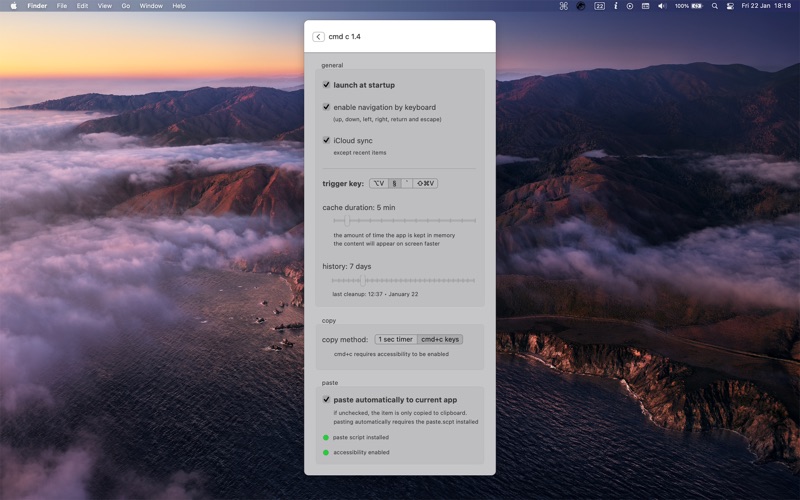
Task: Click the cache duration slider track
Action: pyautogui.click(x=404, y=221)
